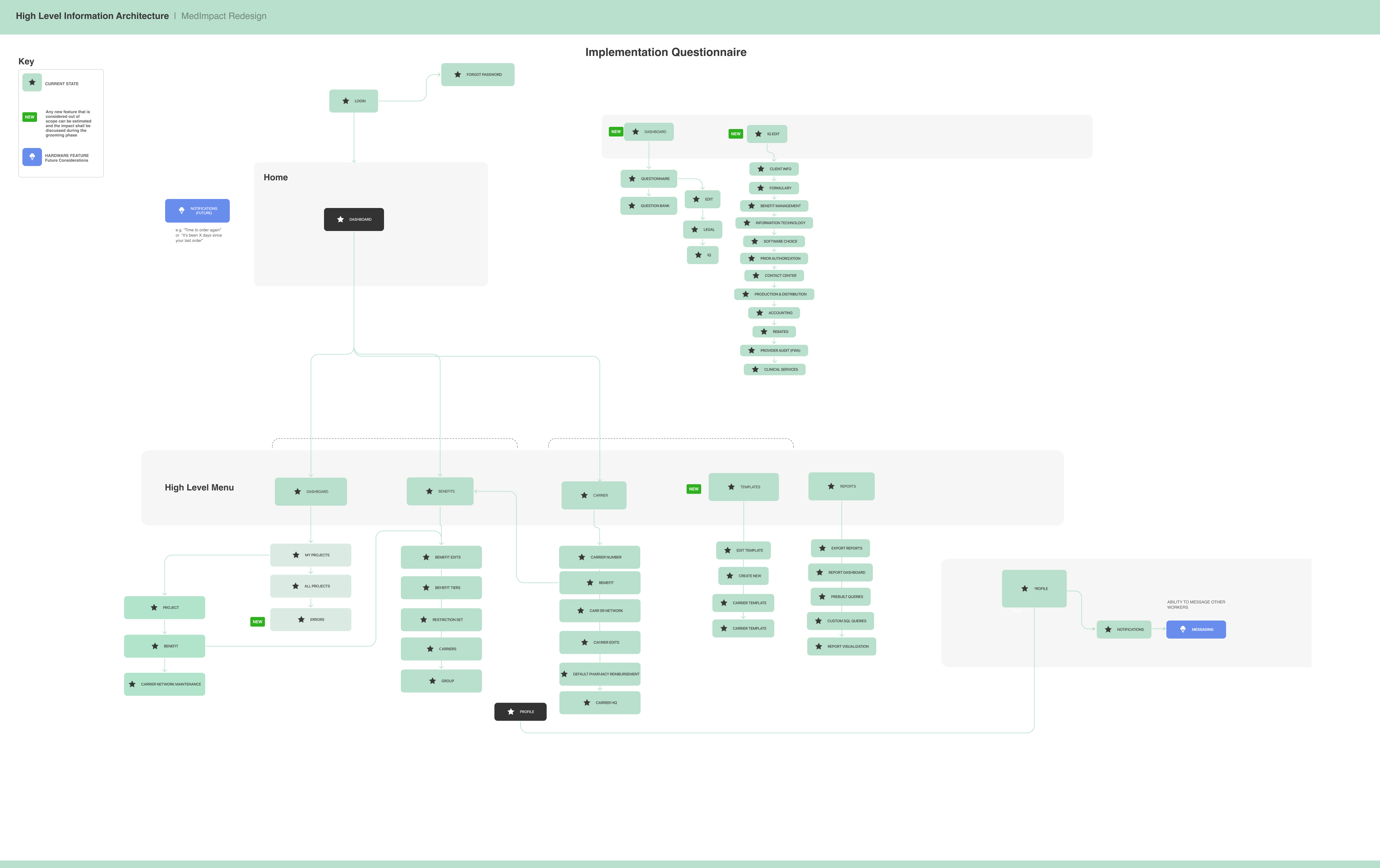
Task: Click the green NEW swatch in the Key
Action: [30, 117]
